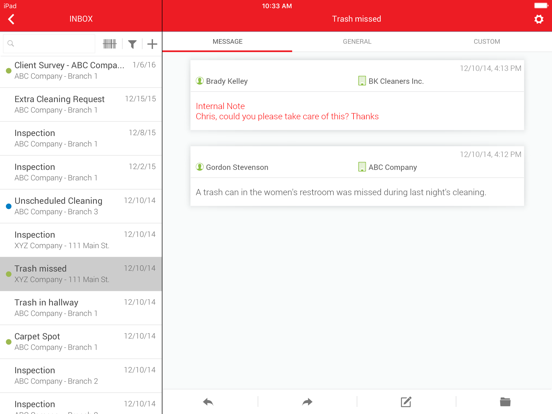This screenshot has width=552, height=414.
Task: Click ABC Company building icon in message
Action: [x=362, y=167]
